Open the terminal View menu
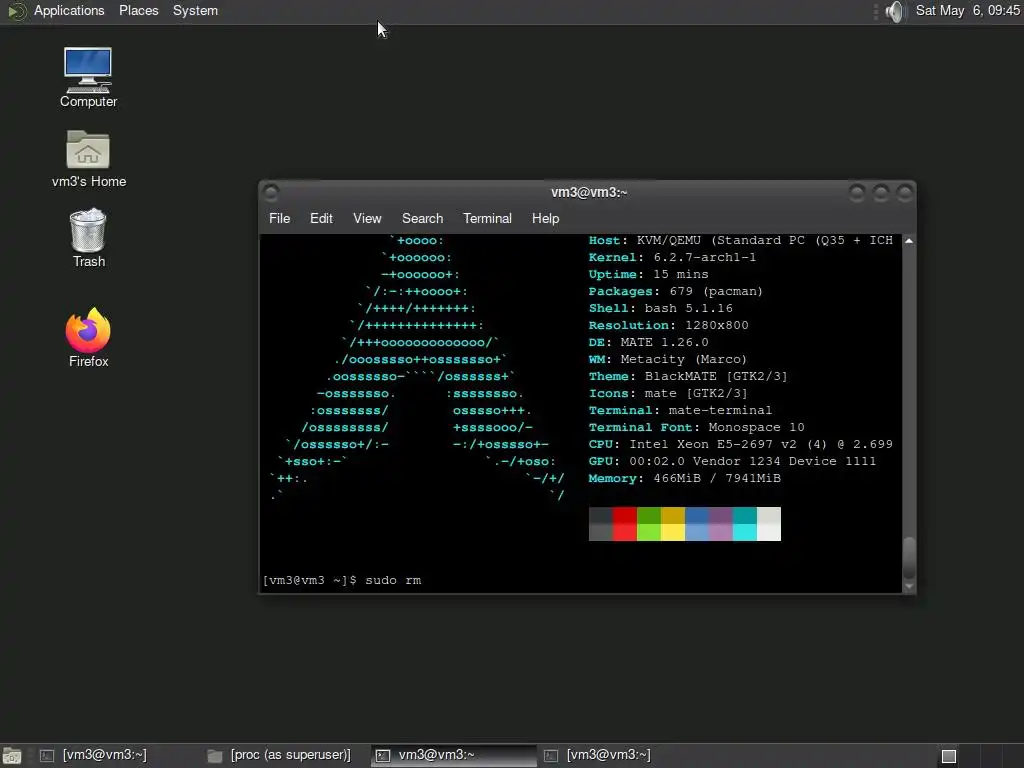The image size is (1024, 768). [x=367, y=218]
